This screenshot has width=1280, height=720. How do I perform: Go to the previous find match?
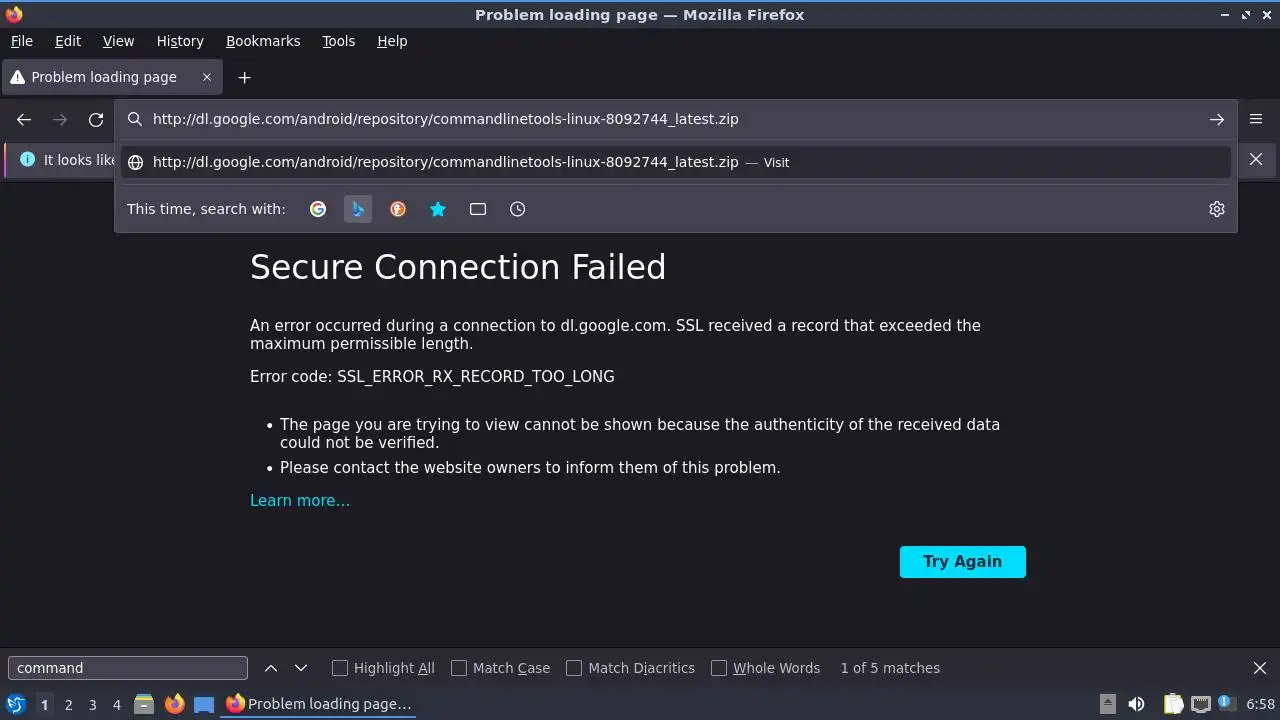pyautogui.click(x=271, y=668)
